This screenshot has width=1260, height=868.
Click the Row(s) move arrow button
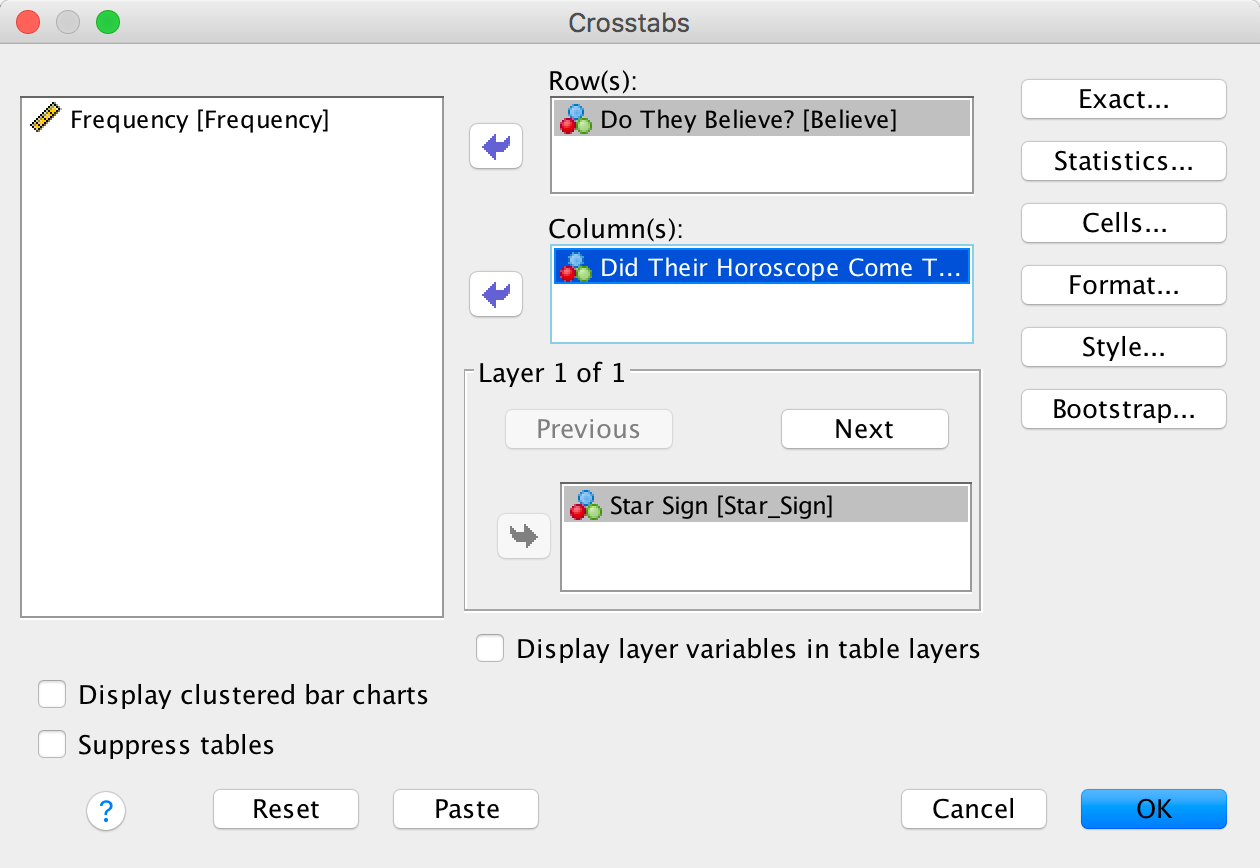point(496,148)
